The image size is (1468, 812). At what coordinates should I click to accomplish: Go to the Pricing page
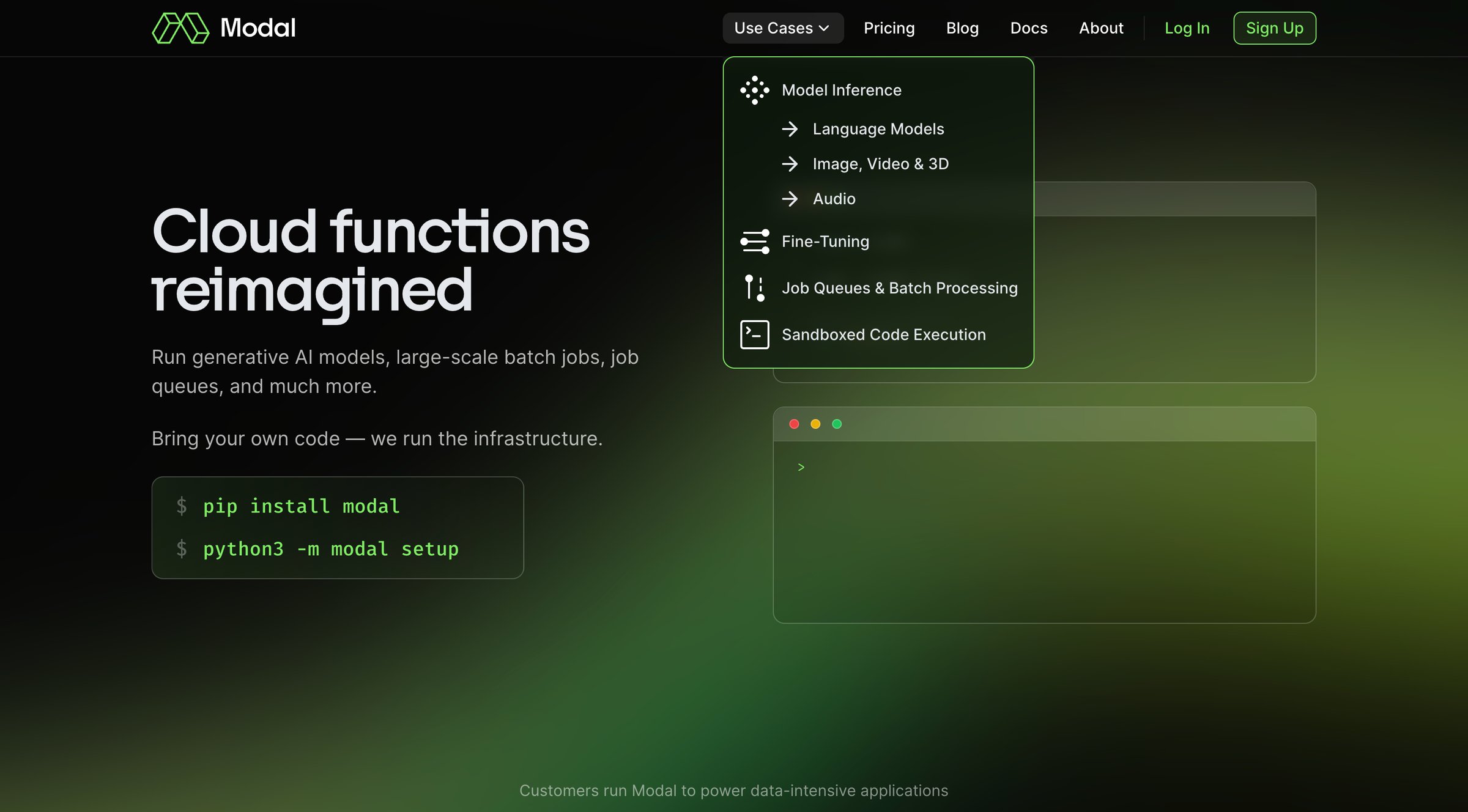pos(889,28)
